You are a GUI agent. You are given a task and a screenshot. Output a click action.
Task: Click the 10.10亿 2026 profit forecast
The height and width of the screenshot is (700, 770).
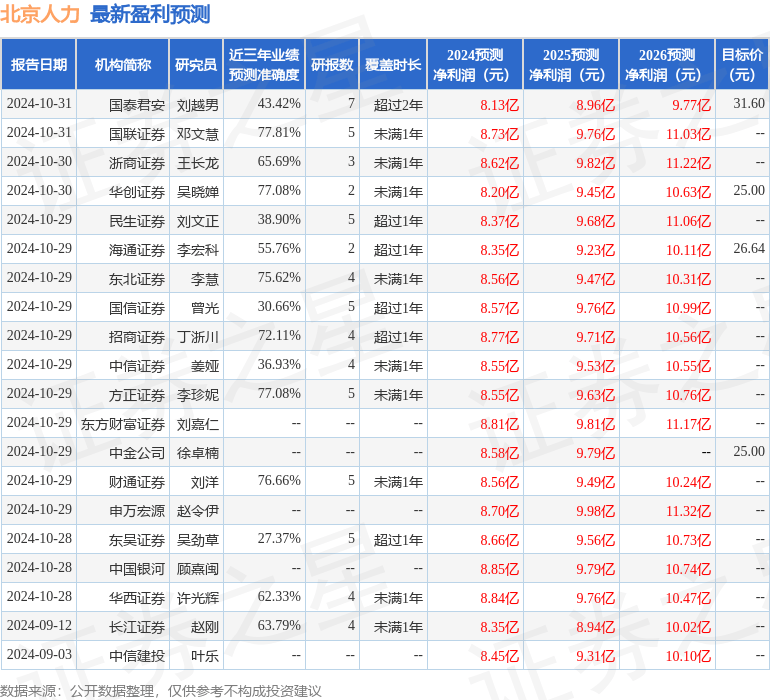point(688,656)
